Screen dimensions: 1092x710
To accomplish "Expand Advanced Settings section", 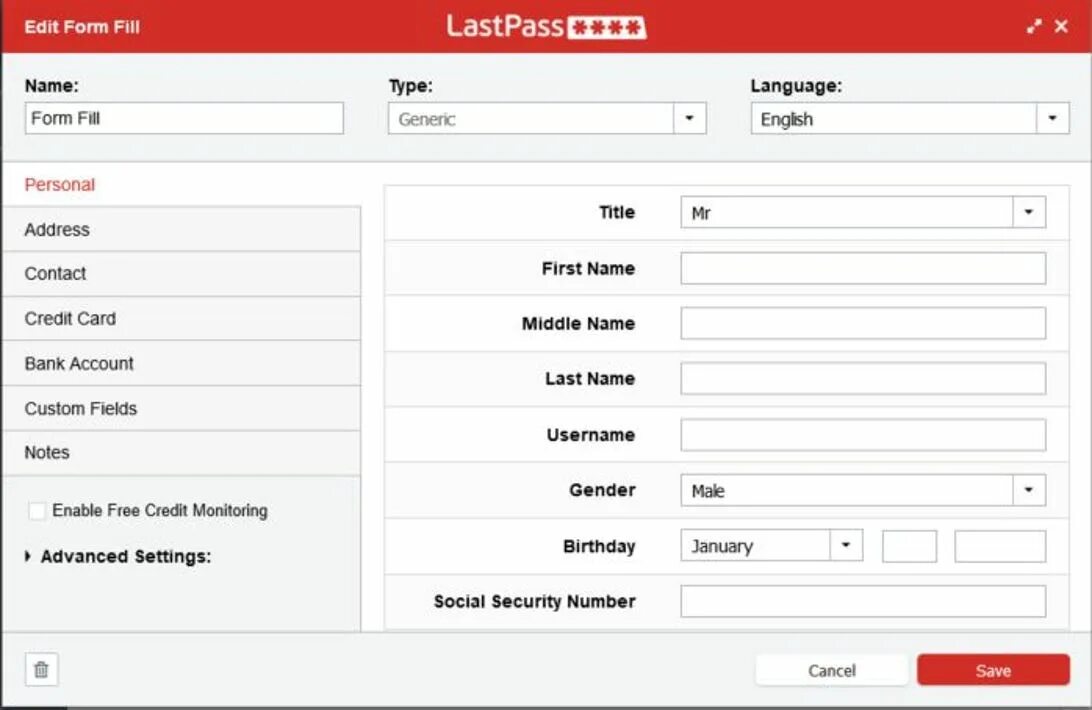I will 118,556.
